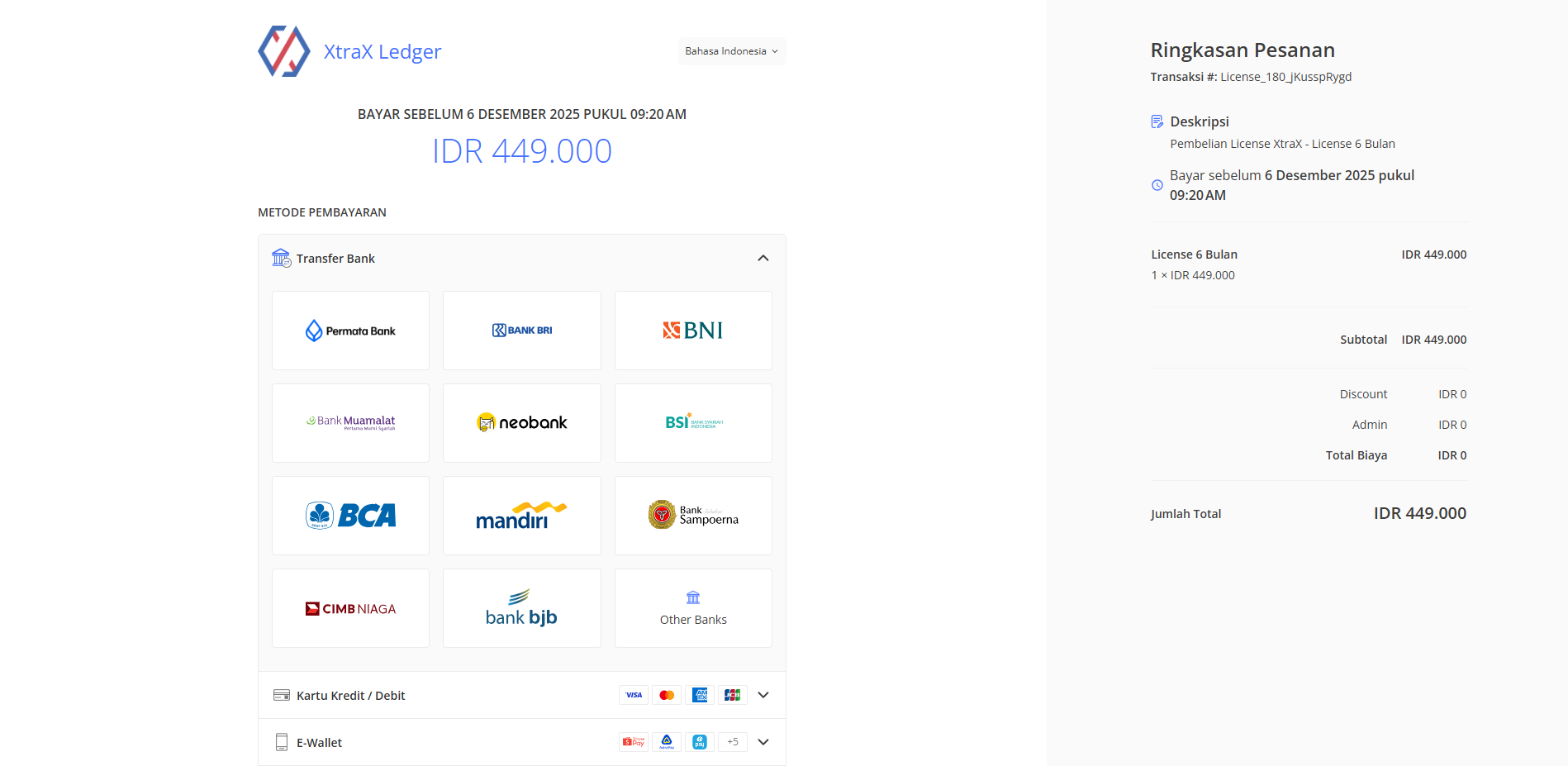The width and height of the screenshot is (1568, 766).
Task: Choose Bank BRI transfer option
Action: (x=522, y=331)
